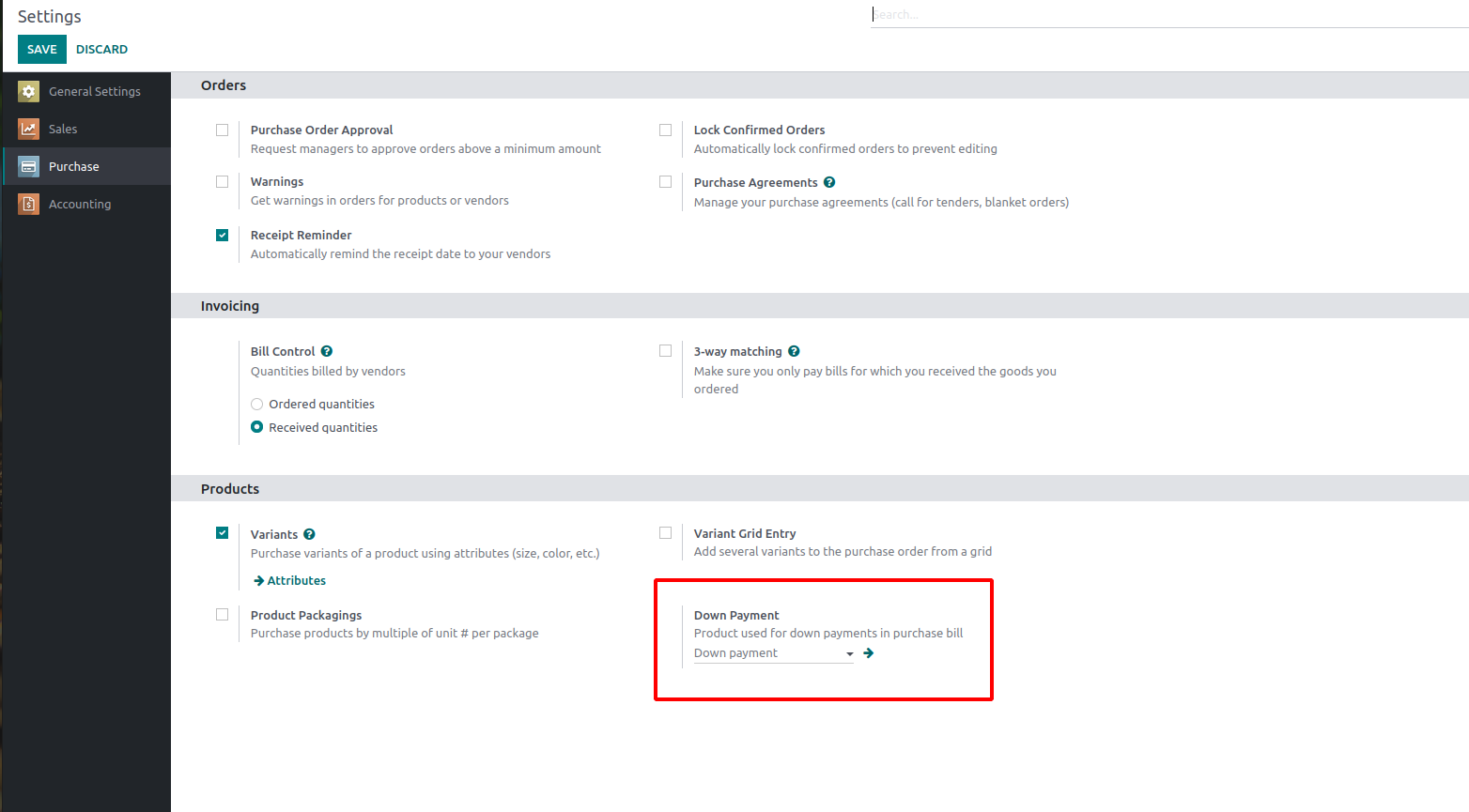Click the Lock Confirmed Orders label
This screenshot has height=812, width=1469.
point(759,130)
